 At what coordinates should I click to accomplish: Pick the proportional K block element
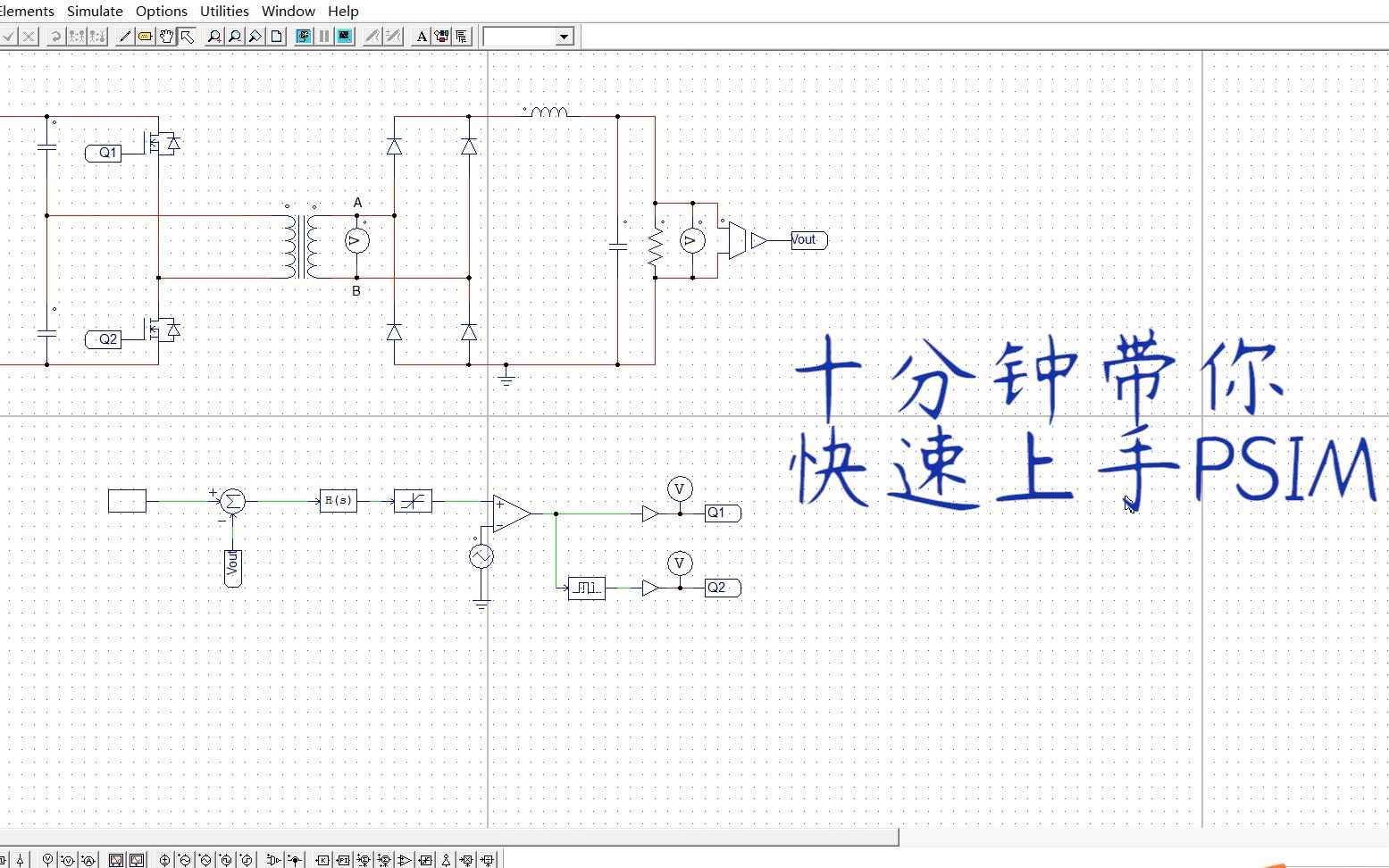pos(322,860)
